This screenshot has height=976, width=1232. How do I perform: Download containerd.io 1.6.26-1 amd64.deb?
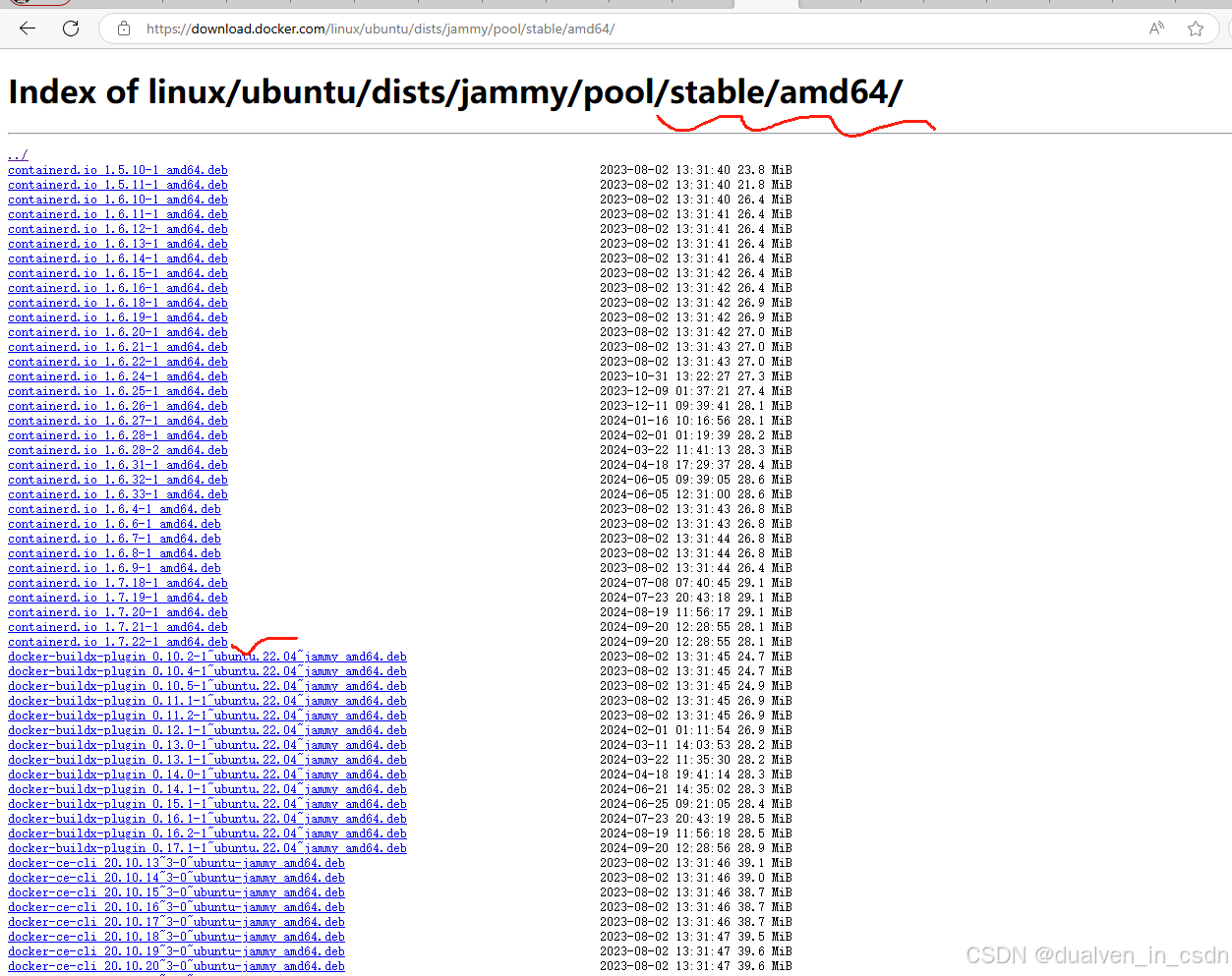(118, 406)
